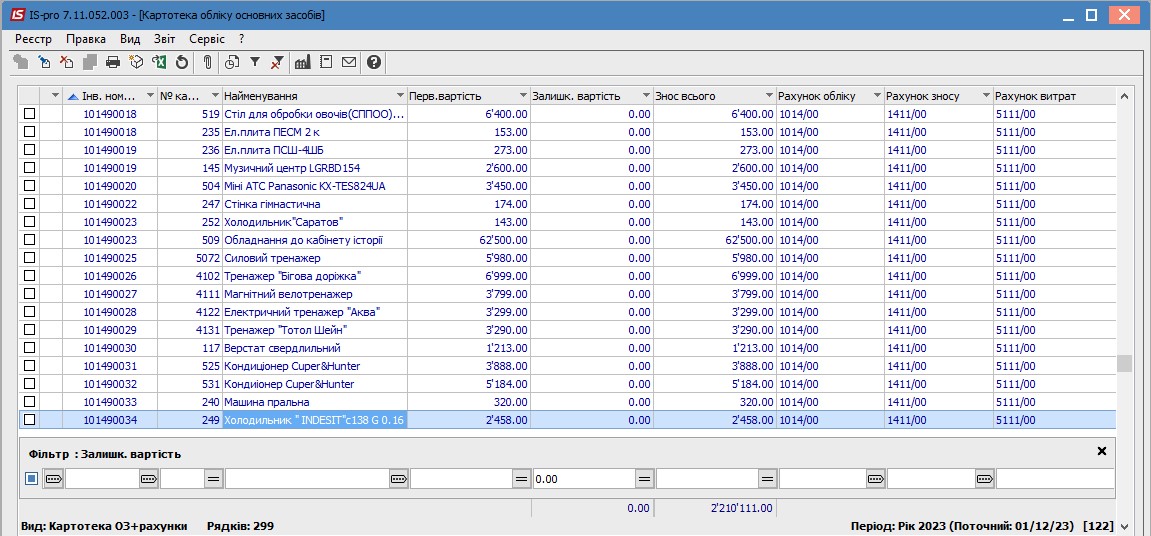
Task: Click the envelope mail icon
Action: pyautogui.click(x=349, y=62)
